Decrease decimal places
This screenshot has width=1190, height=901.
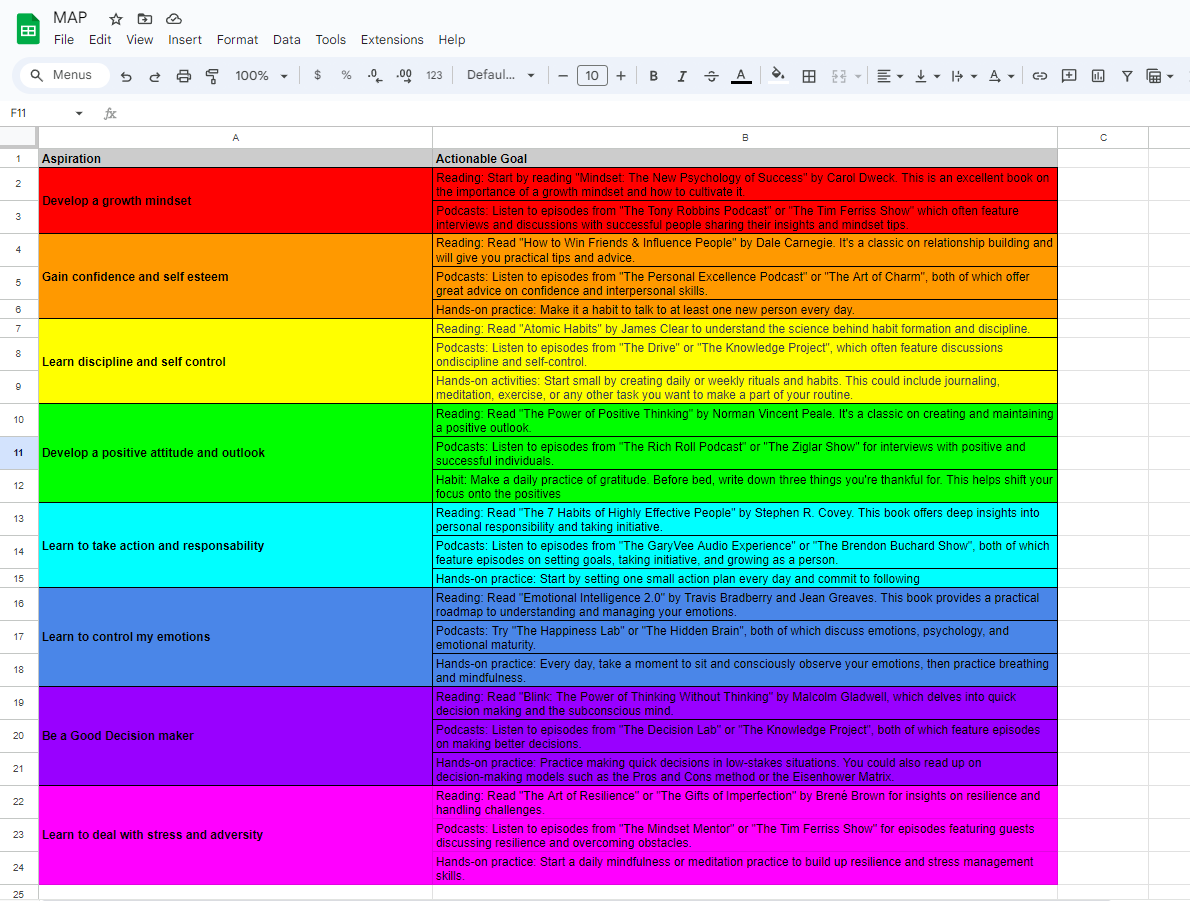pos(375,75)
